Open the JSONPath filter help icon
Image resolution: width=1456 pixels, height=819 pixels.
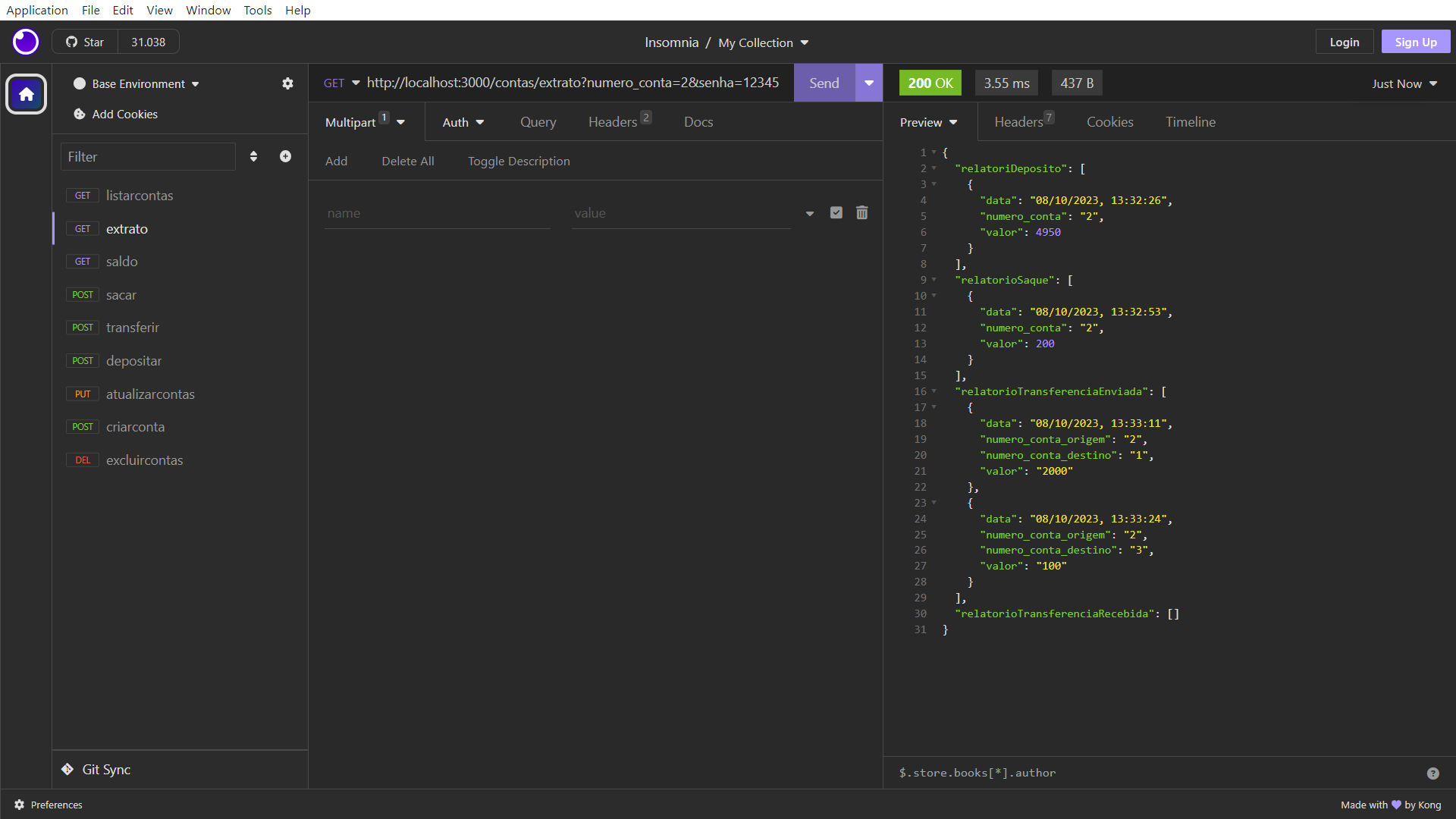[x=1432, y=773]
